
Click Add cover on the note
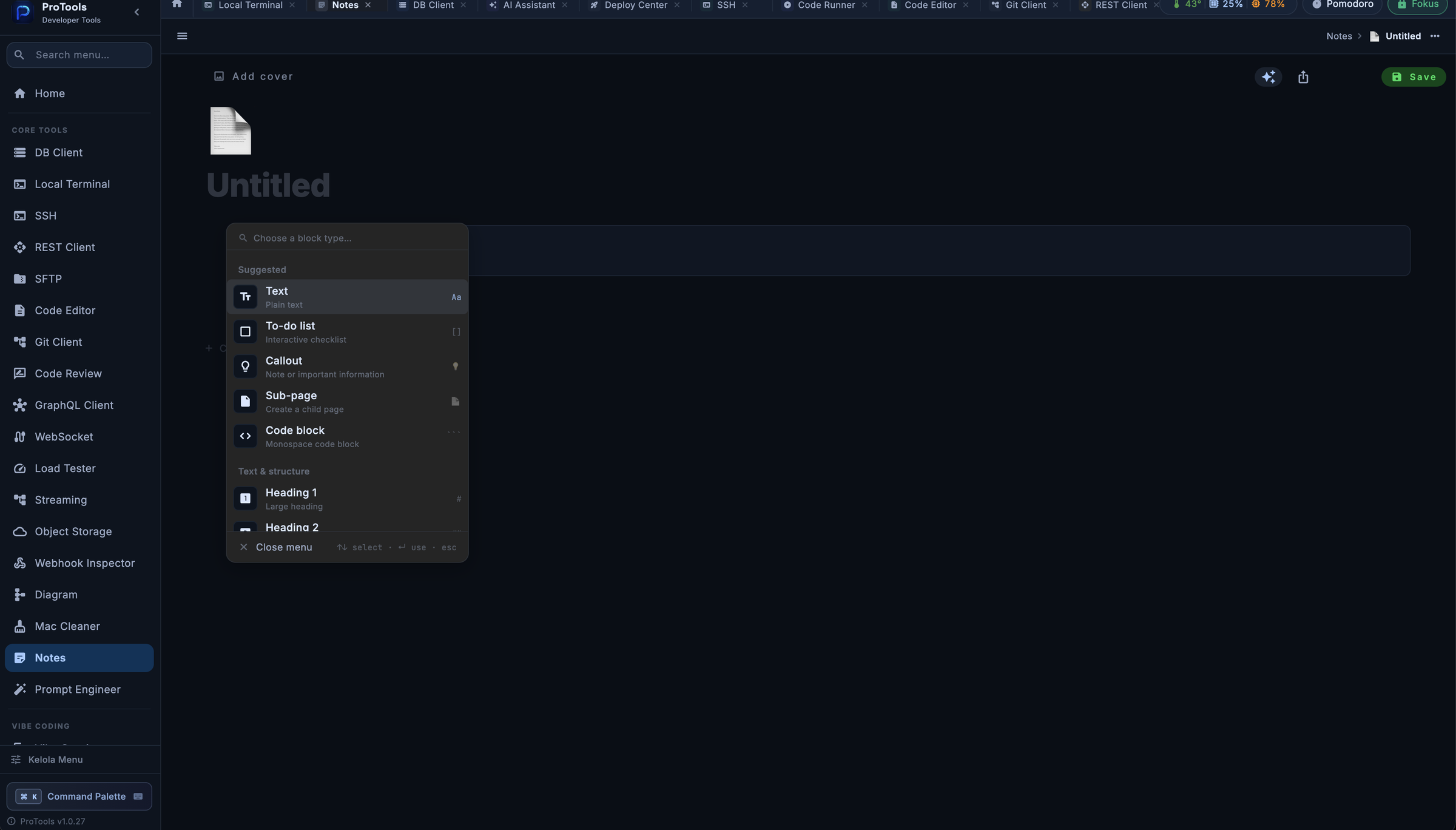point(254,76)
